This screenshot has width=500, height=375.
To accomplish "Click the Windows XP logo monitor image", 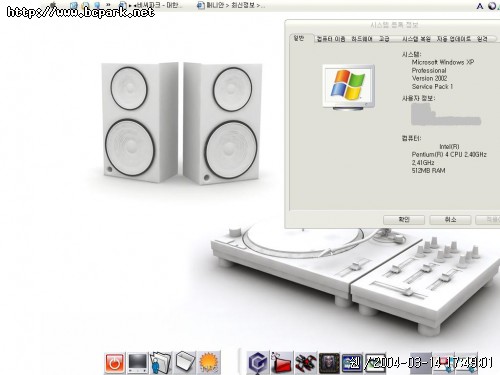I will click(348, 87).
